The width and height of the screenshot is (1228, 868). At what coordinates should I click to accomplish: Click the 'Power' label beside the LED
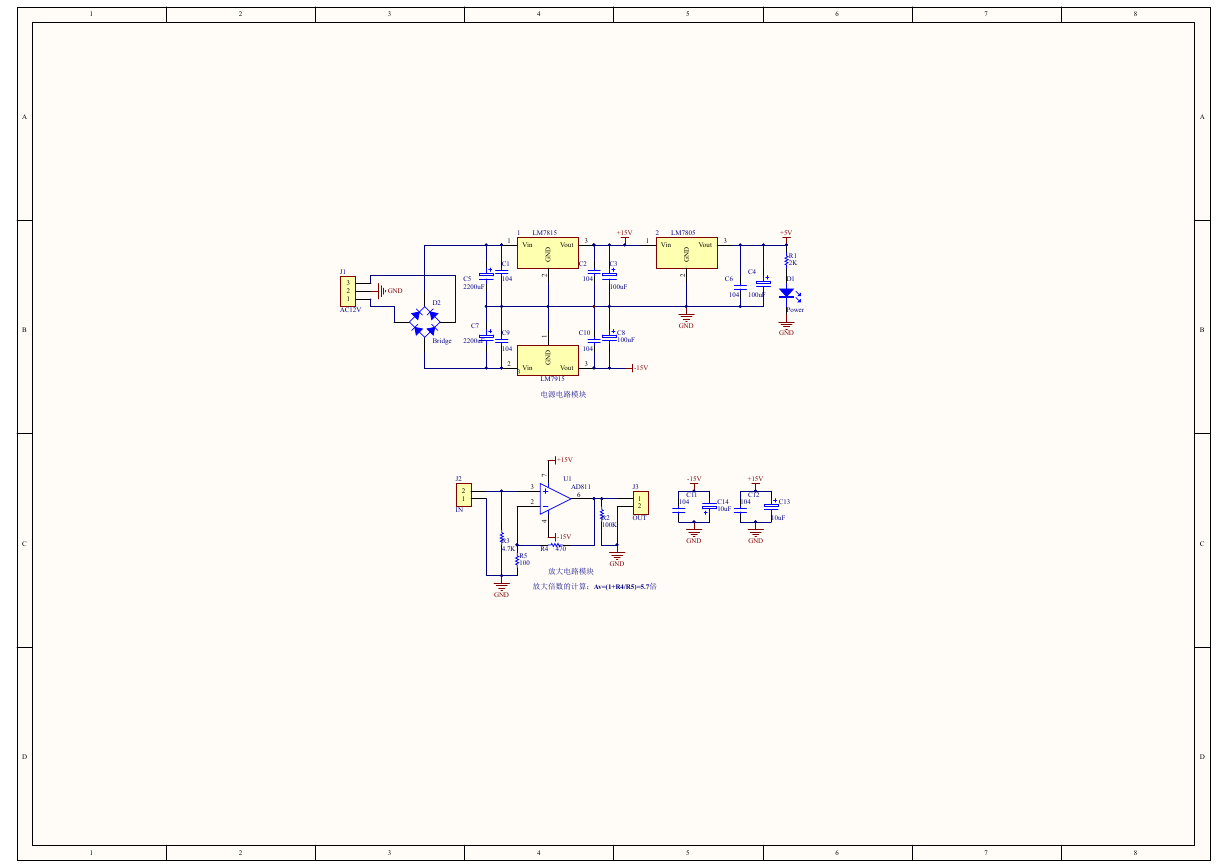795,310
